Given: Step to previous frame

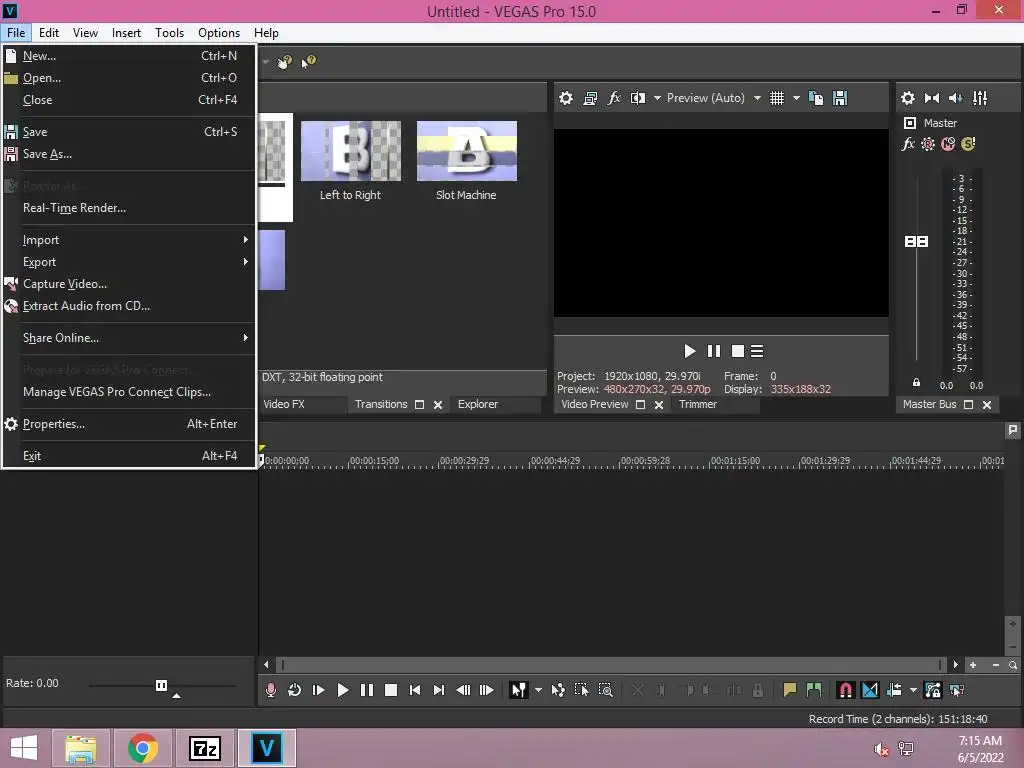Looking at the screenshot, I should 463,690.
